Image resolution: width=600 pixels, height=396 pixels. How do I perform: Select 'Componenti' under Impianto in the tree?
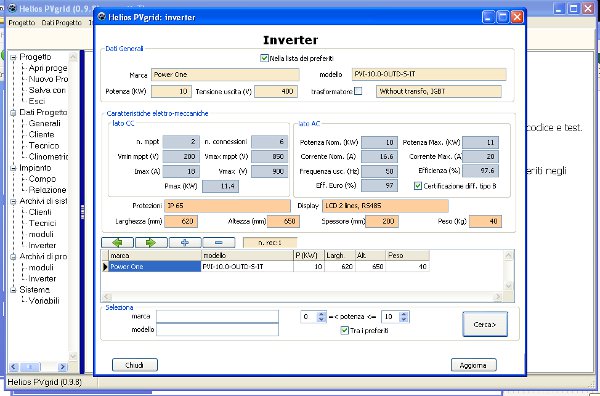pyautogui.click(x=42, y=179)
